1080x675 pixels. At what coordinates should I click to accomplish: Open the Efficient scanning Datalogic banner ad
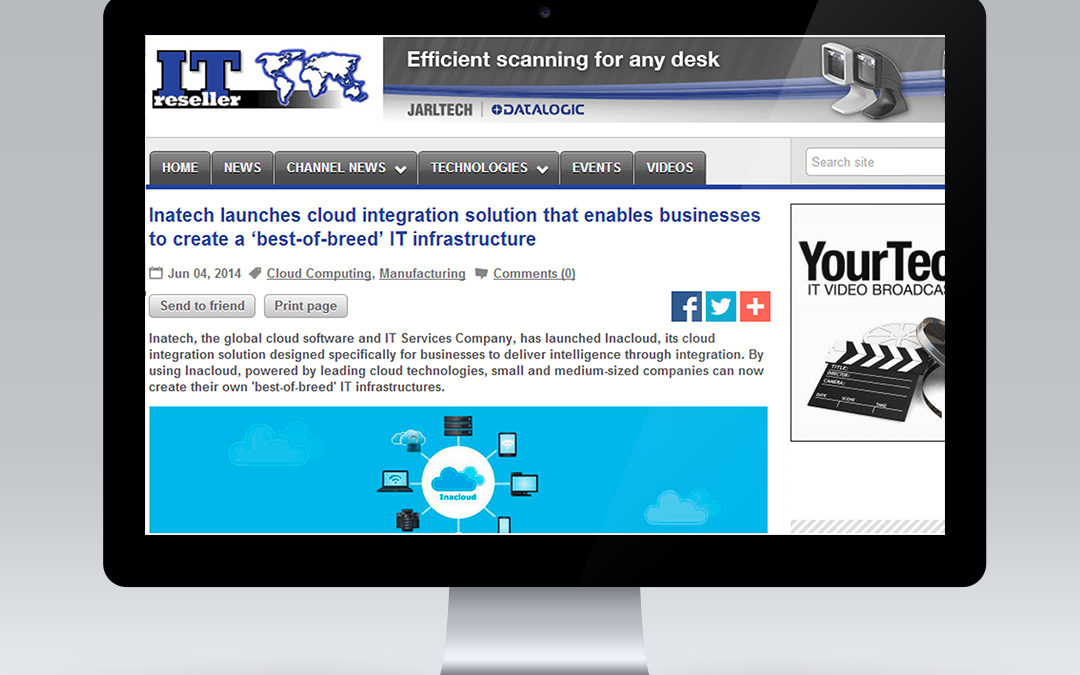664,79
